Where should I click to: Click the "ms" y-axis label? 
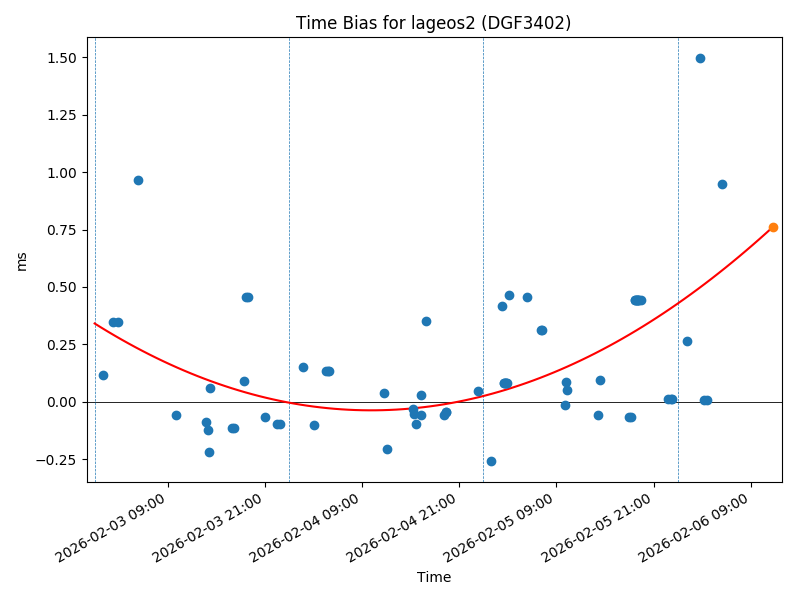pyautogui.click(x=22, y=260)
